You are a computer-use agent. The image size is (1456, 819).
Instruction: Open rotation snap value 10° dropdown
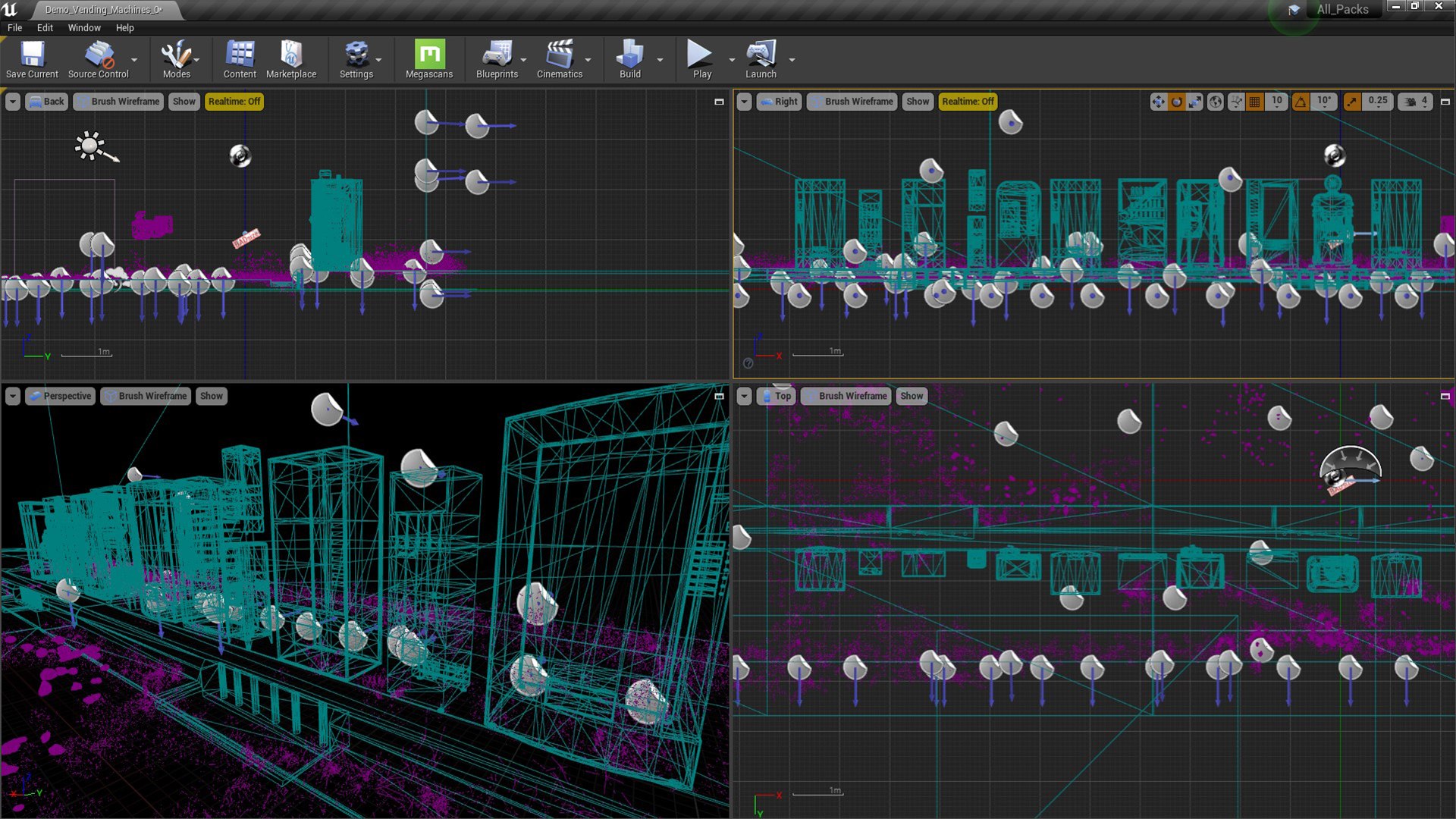(1324, 101)
